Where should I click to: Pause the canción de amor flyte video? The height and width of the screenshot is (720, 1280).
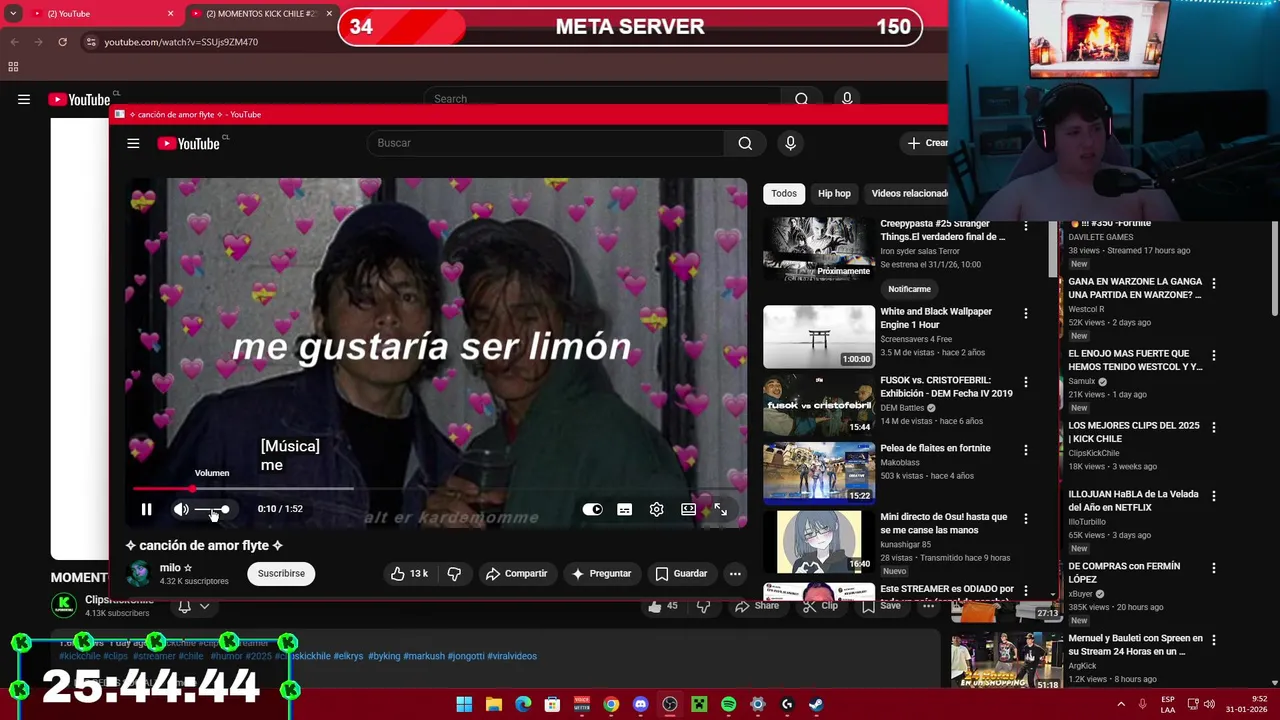pos(146,509)
